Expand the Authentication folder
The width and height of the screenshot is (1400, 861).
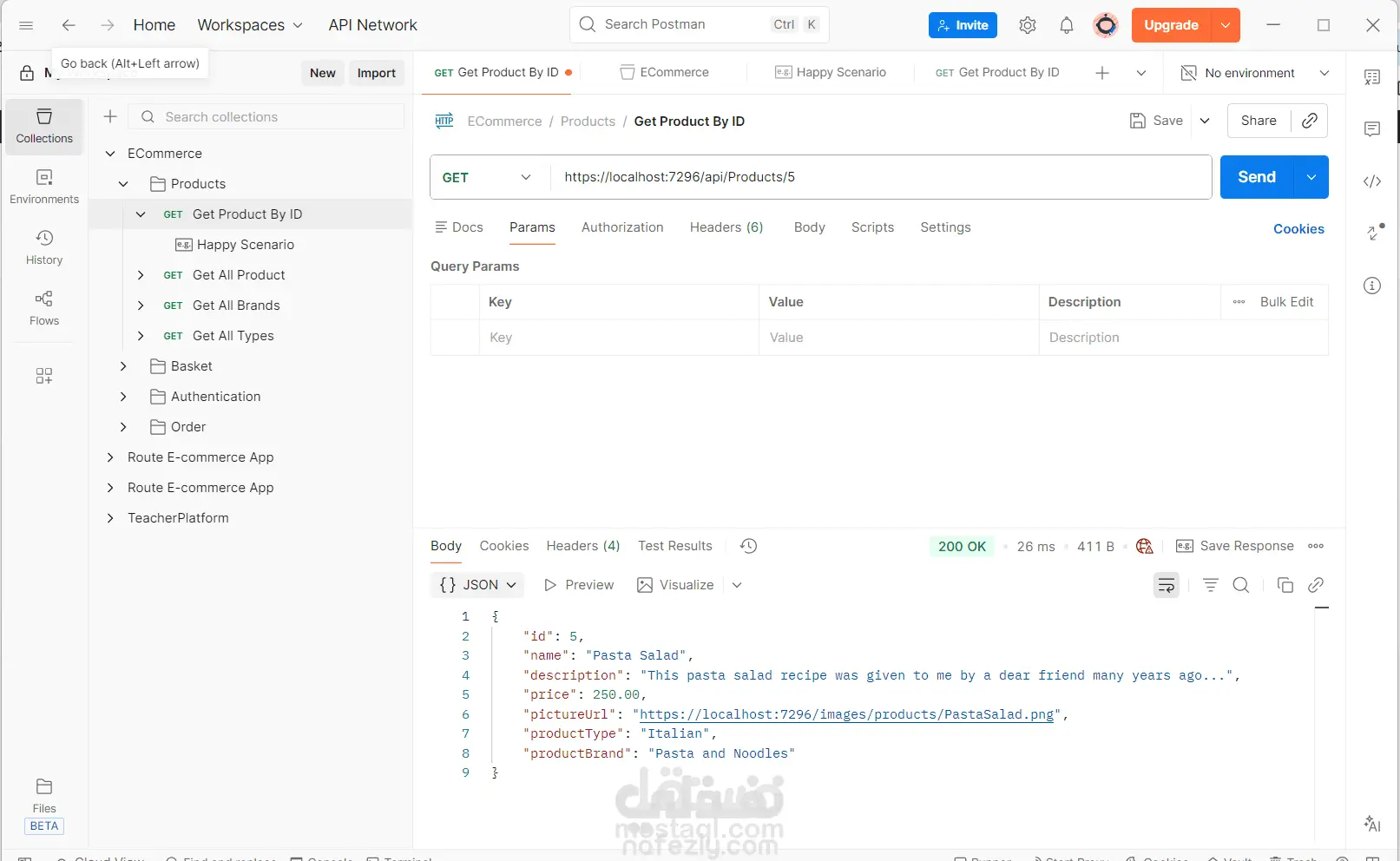tap(123, 397)
